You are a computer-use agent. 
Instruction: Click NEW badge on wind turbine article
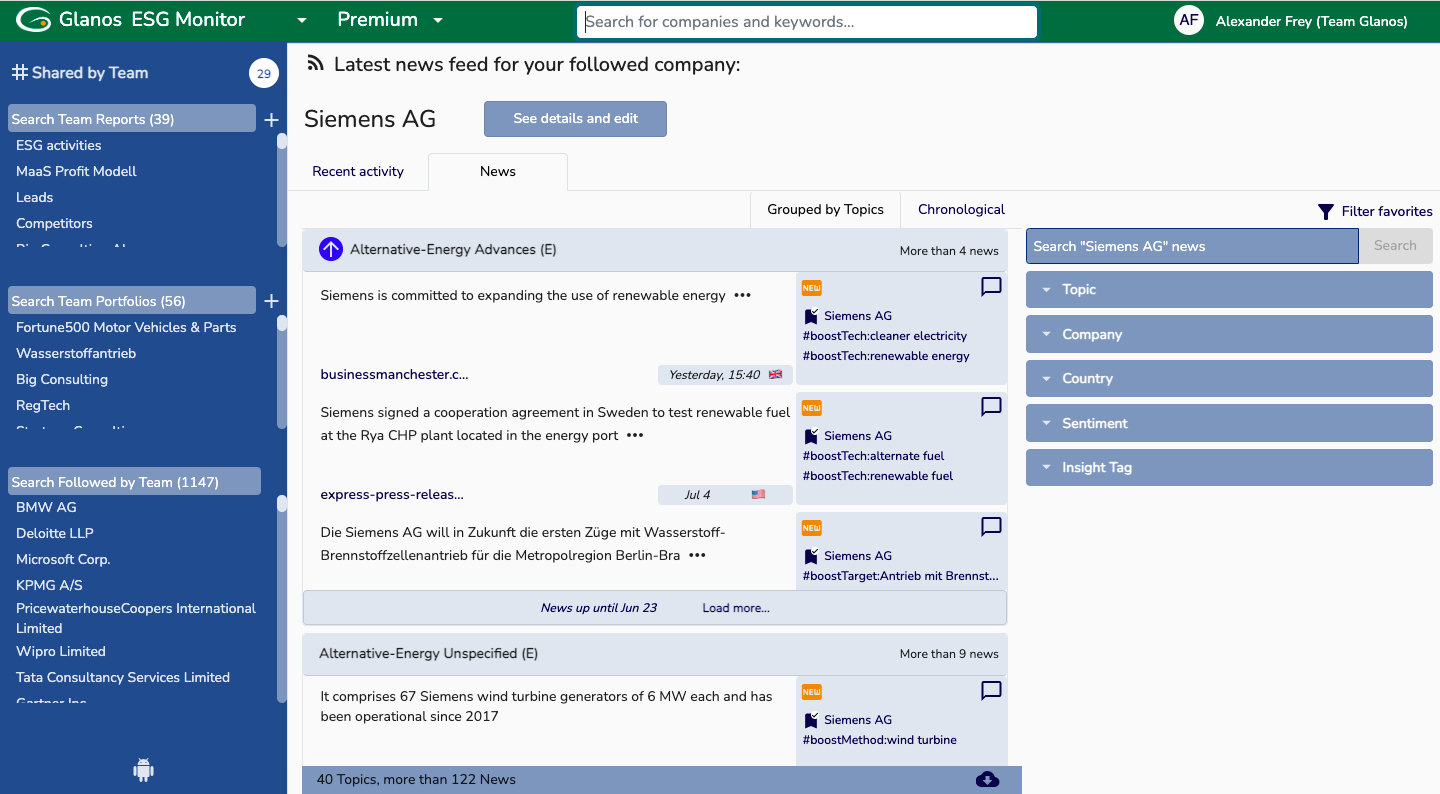point(811,692)
